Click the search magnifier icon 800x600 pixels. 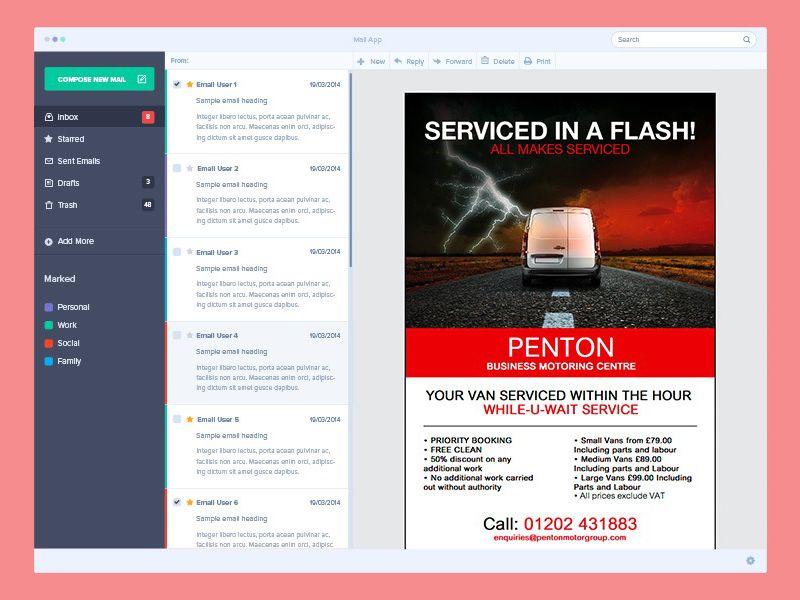coord(746,39)
